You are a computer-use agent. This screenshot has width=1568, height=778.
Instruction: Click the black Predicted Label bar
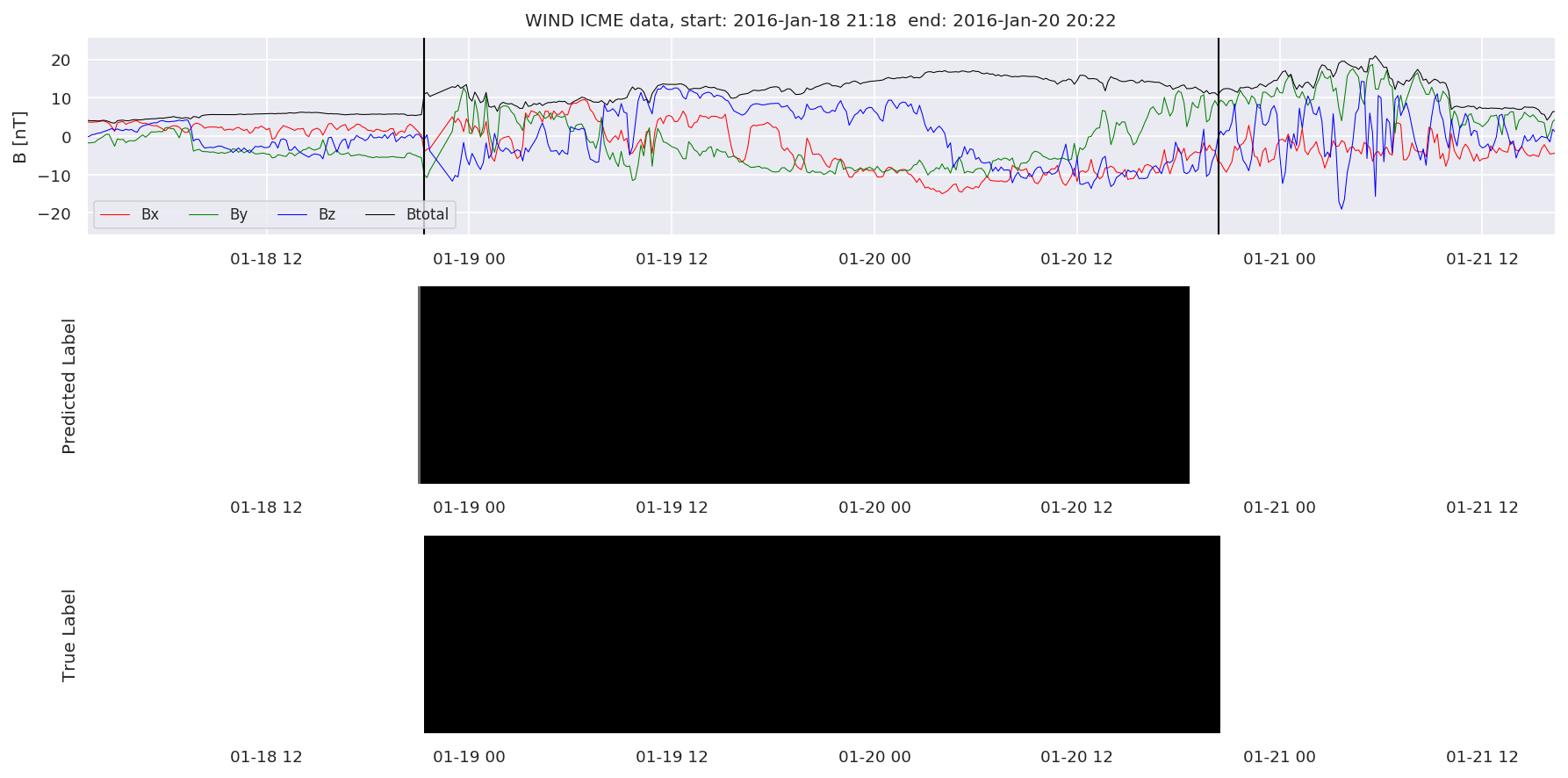[x=804, y=385]
